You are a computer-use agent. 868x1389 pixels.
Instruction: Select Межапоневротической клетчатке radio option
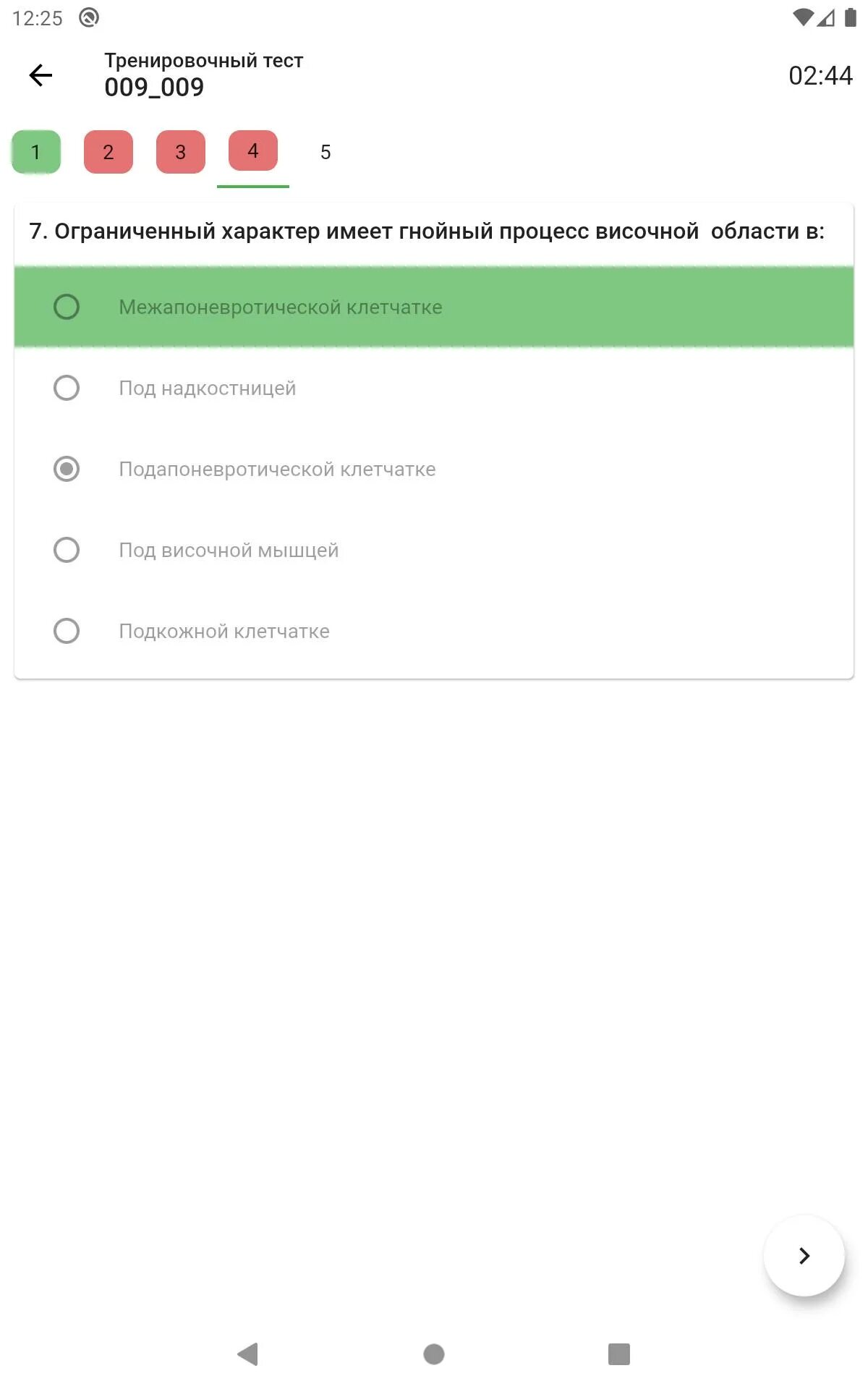click(x=67, y=307)
